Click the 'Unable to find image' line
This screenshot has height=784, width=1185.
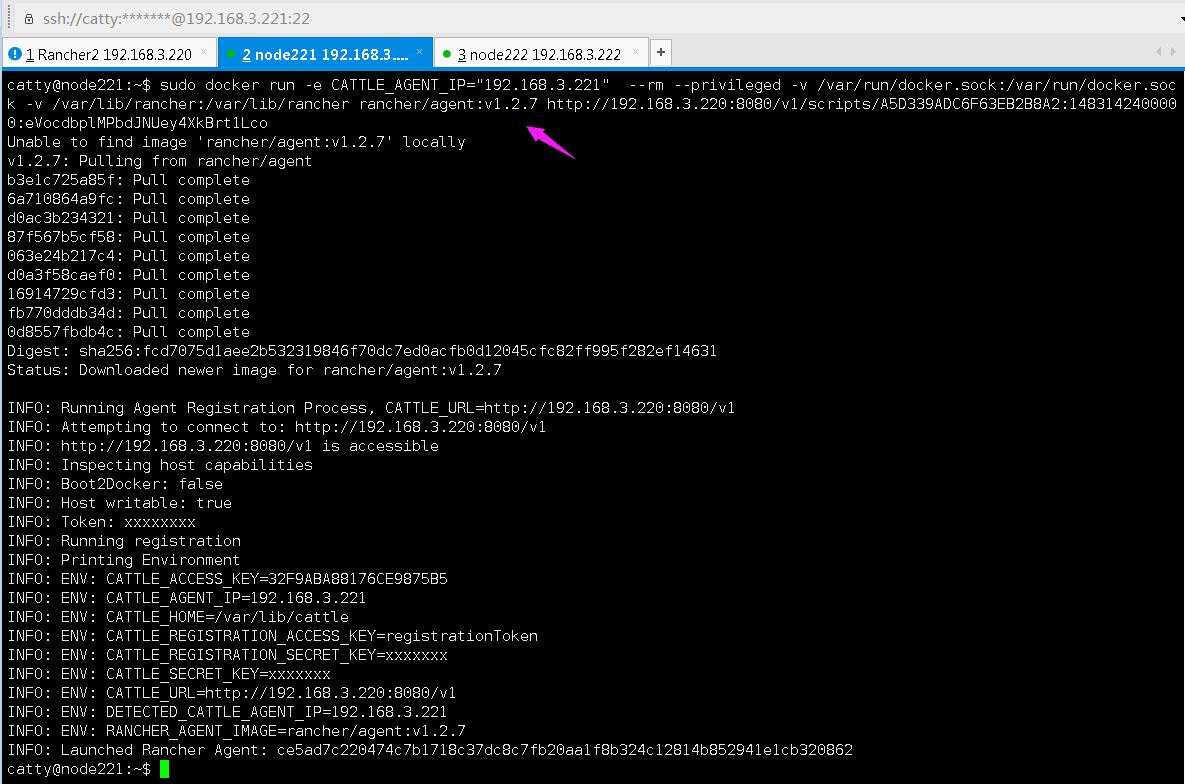pos(236,142)
